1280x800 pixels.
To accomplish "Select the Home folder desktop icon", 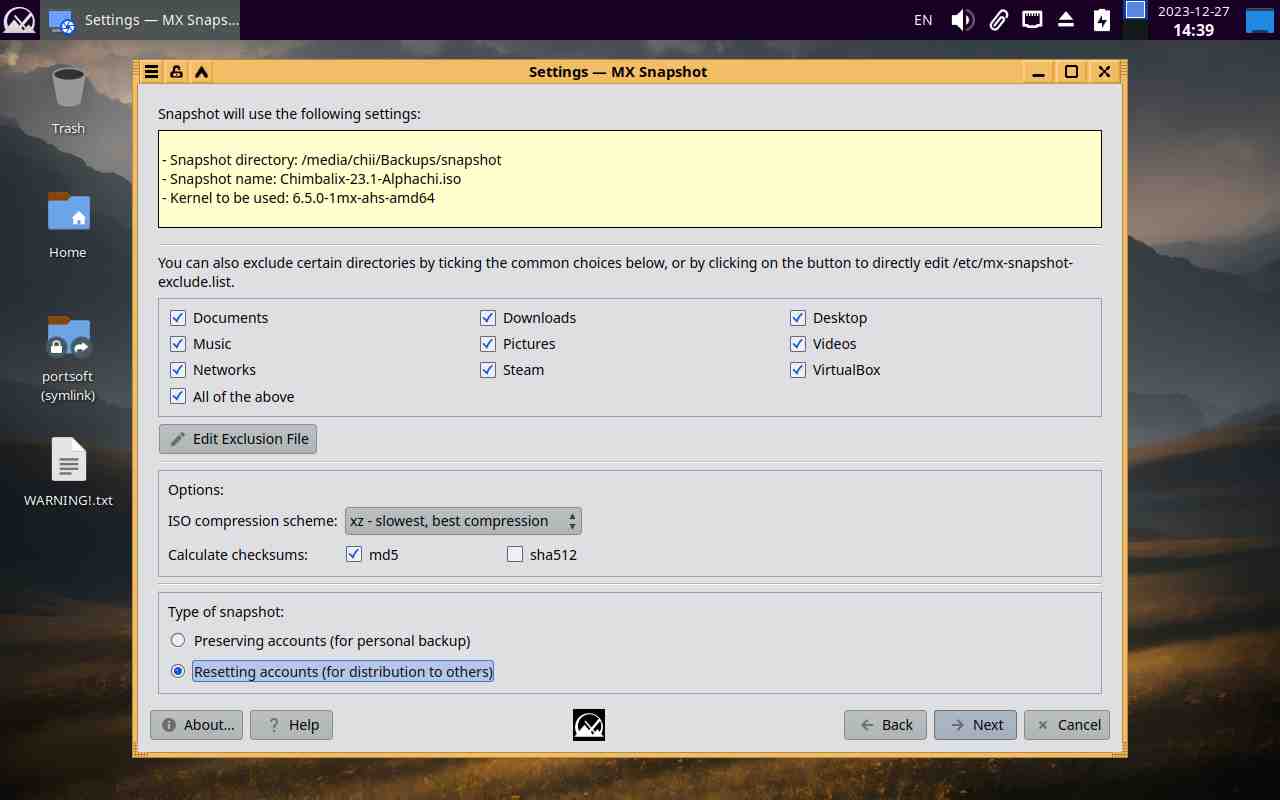I will click(68, 225).
